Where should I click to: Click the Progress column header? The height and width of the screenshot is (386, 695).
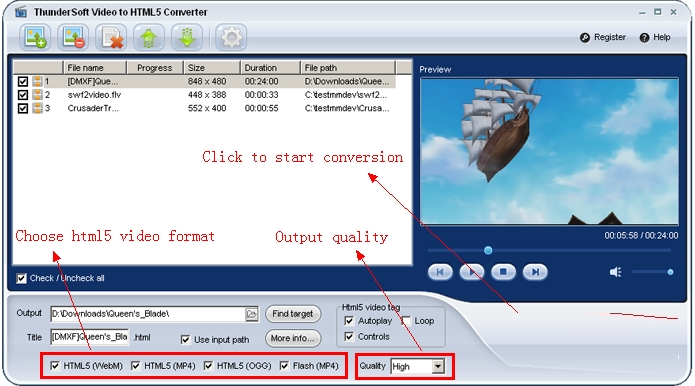point(155,68)
